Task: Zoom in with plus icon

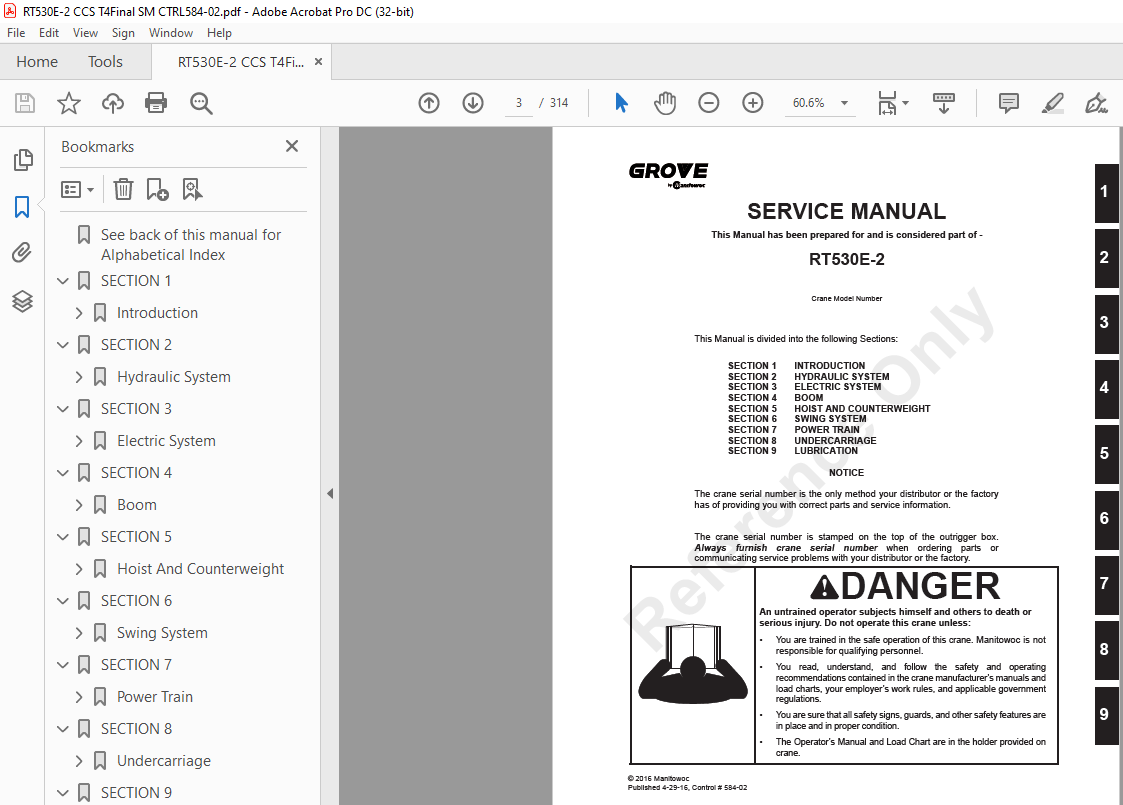Action: pyautogui.click(x=752, y=103)
